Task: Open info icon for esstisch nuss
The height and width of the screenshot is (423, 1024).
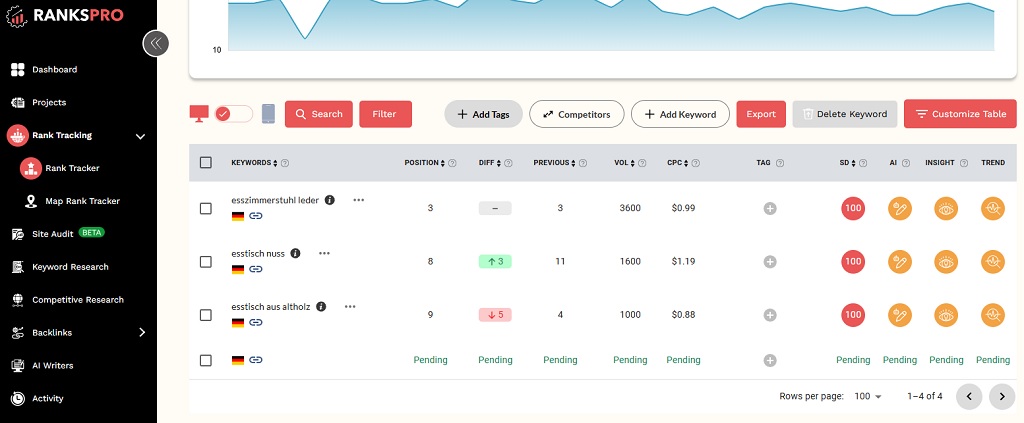Action: (x=295, y=253)
